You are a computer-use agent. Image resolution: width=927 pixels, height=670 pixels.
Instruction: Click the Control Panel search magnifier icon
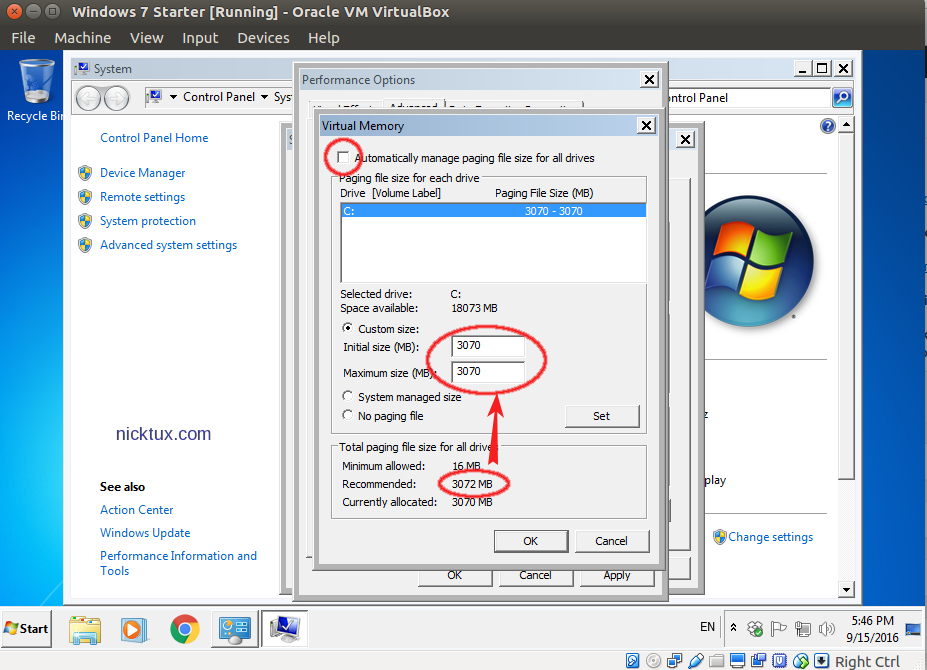[x=841, y=97]
